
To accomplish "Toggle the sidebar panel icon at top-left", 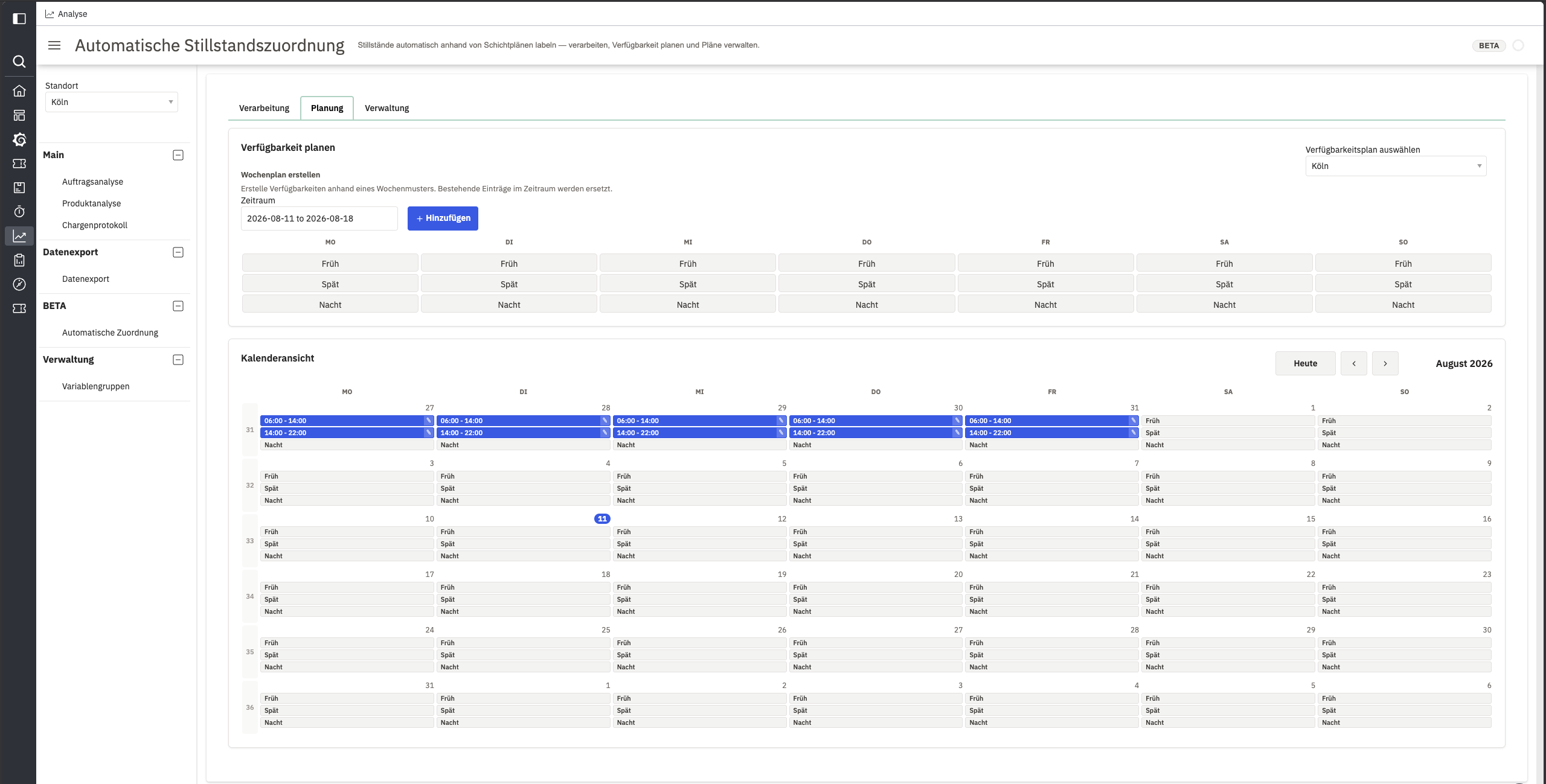I will click(19, 19).
